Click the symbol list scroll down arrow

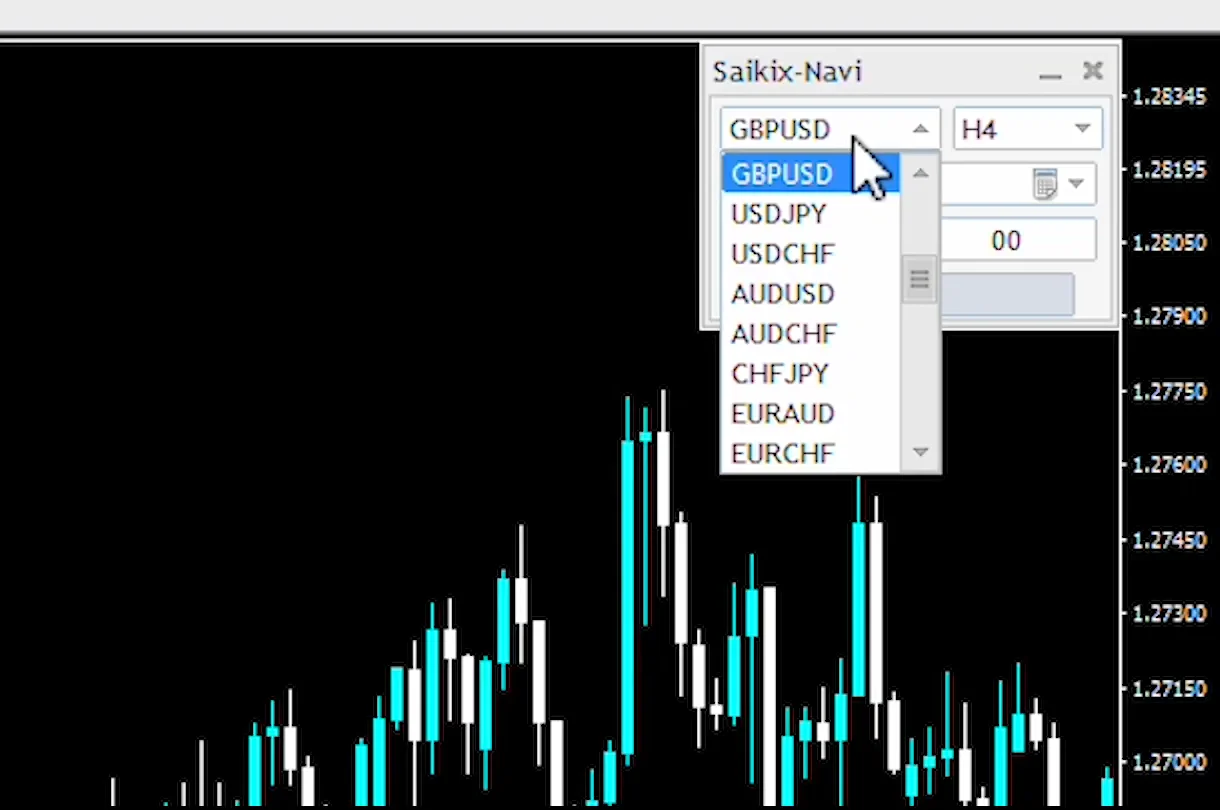[x=920, y=452]
